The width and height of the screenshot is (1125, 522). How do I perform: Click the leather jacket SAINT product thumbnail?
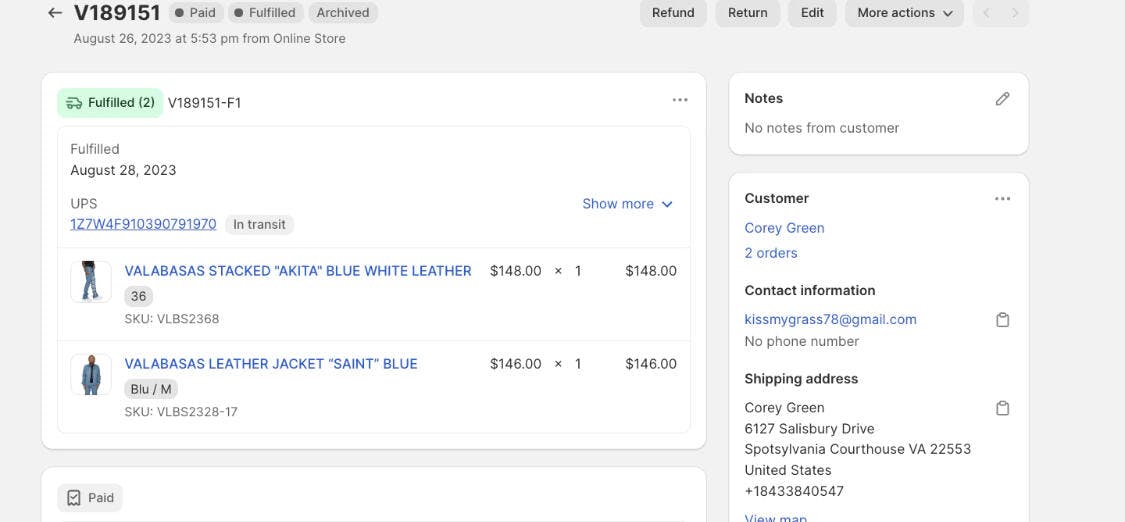pos(91,375)
